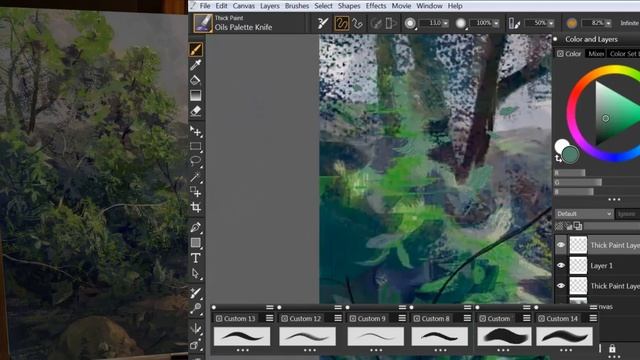This screenshot has height=360, width=640.
Task: Open Custom 14 palette options menu
Action: pyautogui.click(x=593, y=318)
